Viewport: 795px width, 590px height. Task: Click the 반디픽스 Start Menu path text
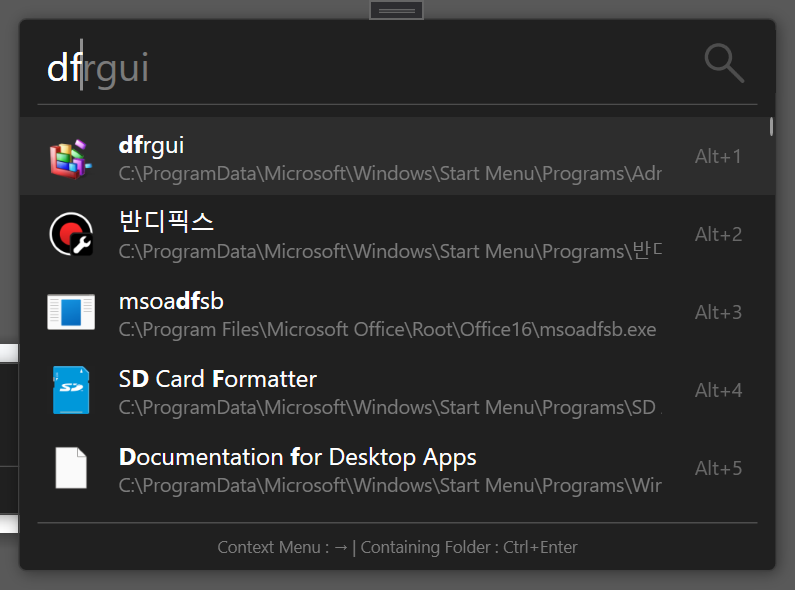coord(390,251)
